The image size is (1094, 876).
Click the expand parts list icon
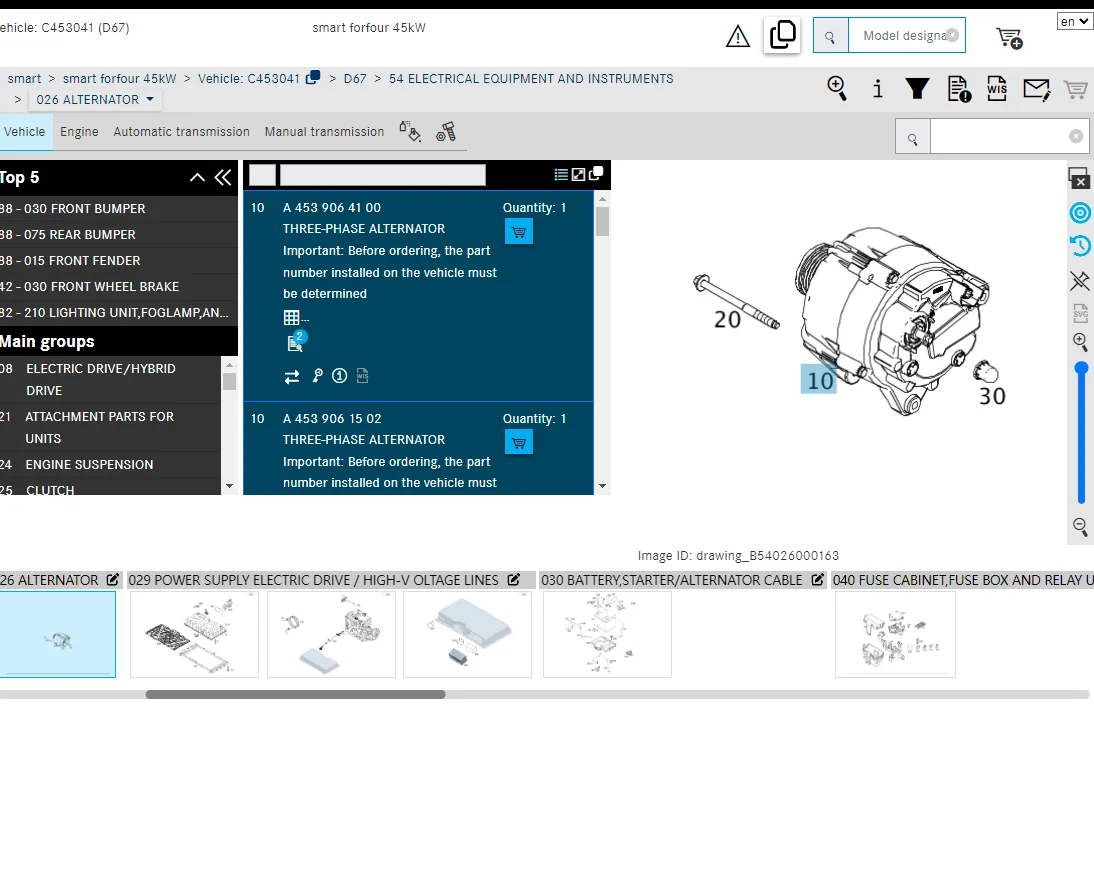click(x=578, y=174)
